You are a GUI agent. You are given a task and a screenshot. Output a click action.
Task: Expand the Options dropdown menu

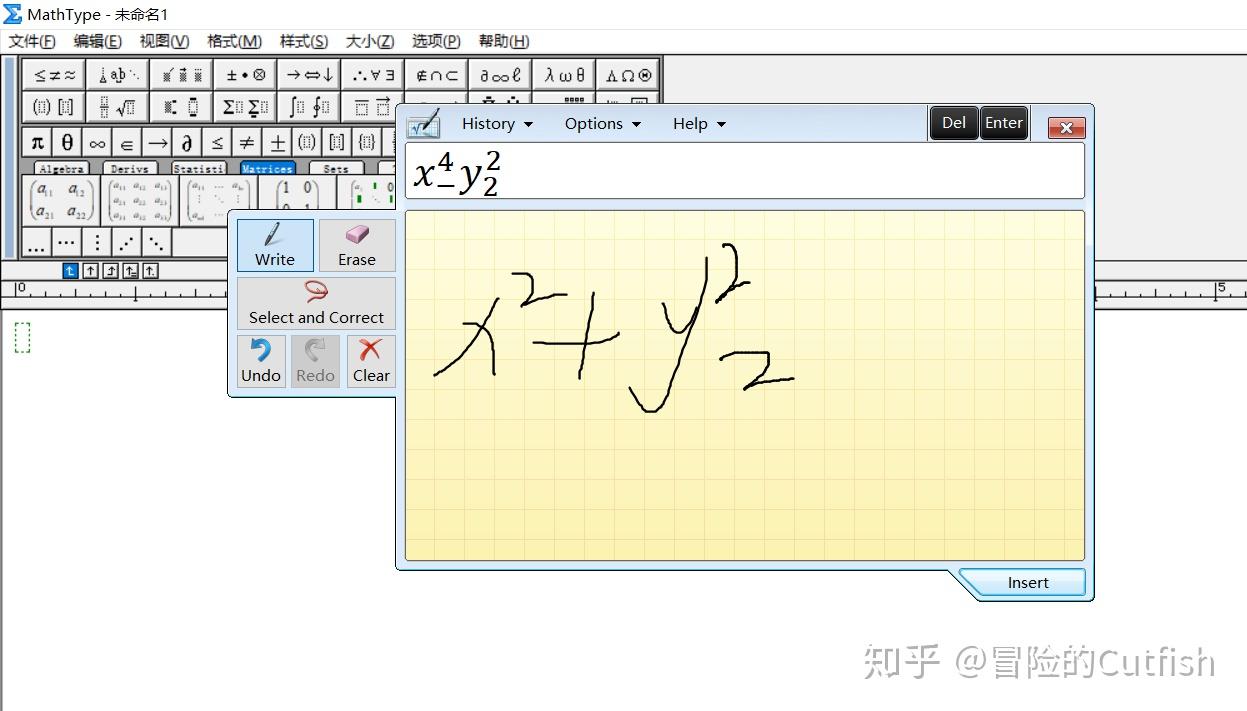pos(602,124)
